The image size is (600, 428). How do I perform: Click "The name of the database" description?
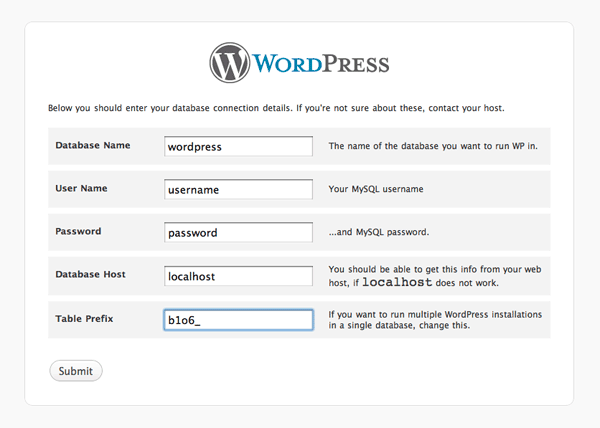(x=433, y=146)
